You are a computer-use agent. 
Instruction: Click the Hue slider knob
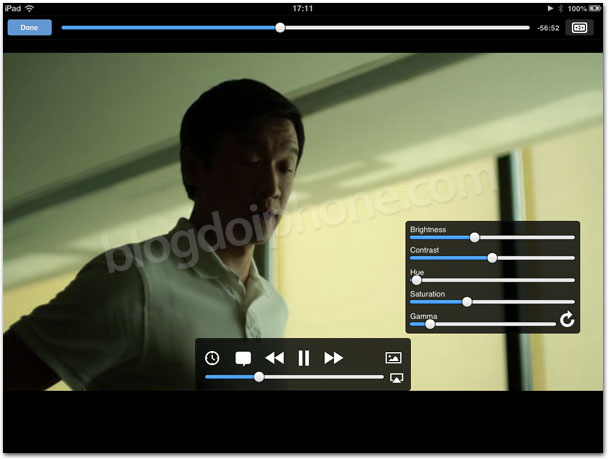pos(416,280)
